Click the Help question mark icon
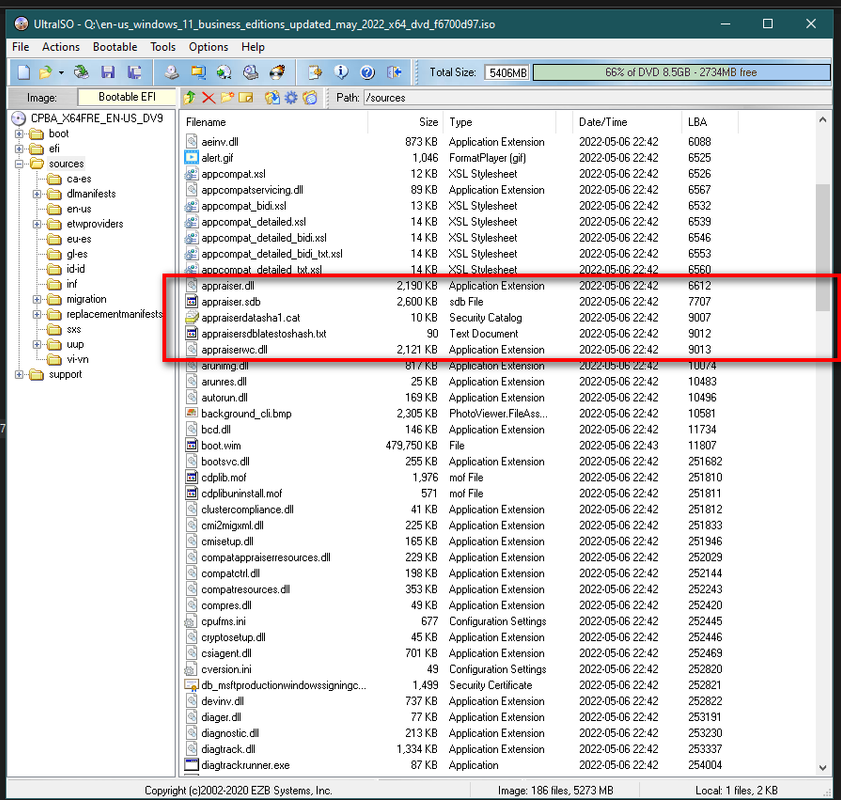Viewport: 841px width, 800px height. (367, 72)
